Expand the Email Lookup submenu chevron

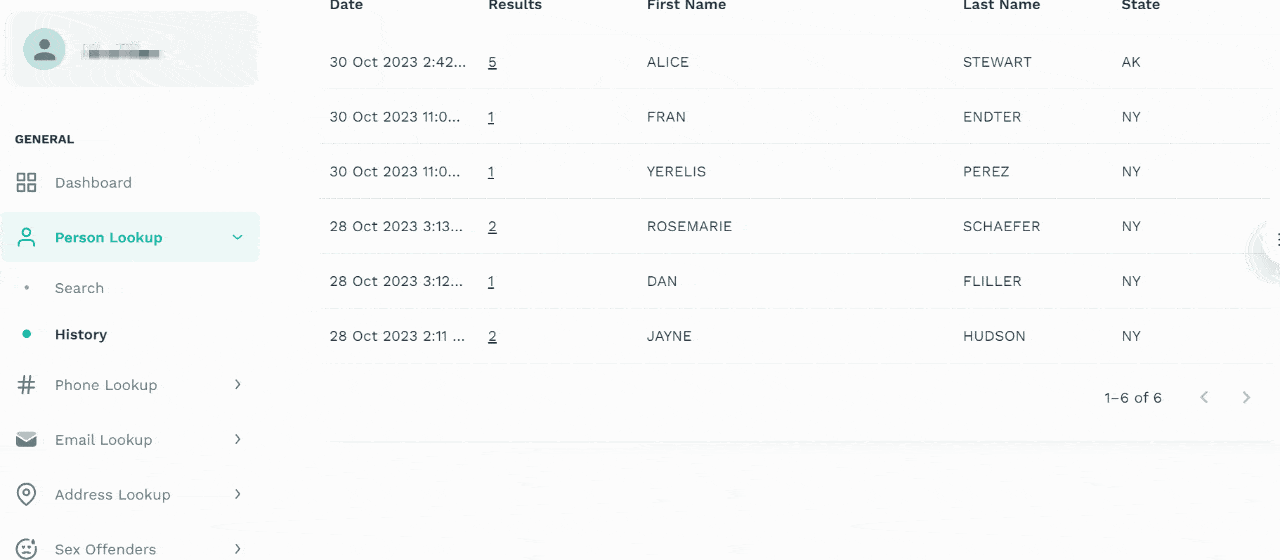(237, 440)
